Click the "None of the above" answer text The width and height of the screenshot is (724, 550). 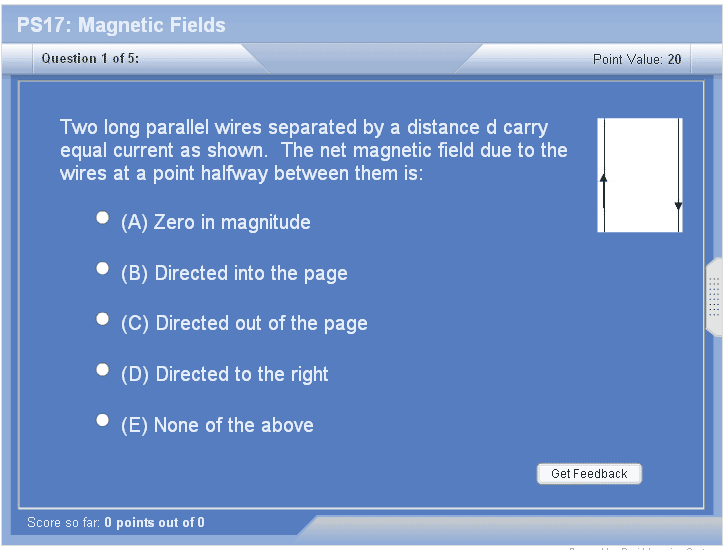point(233,425)
